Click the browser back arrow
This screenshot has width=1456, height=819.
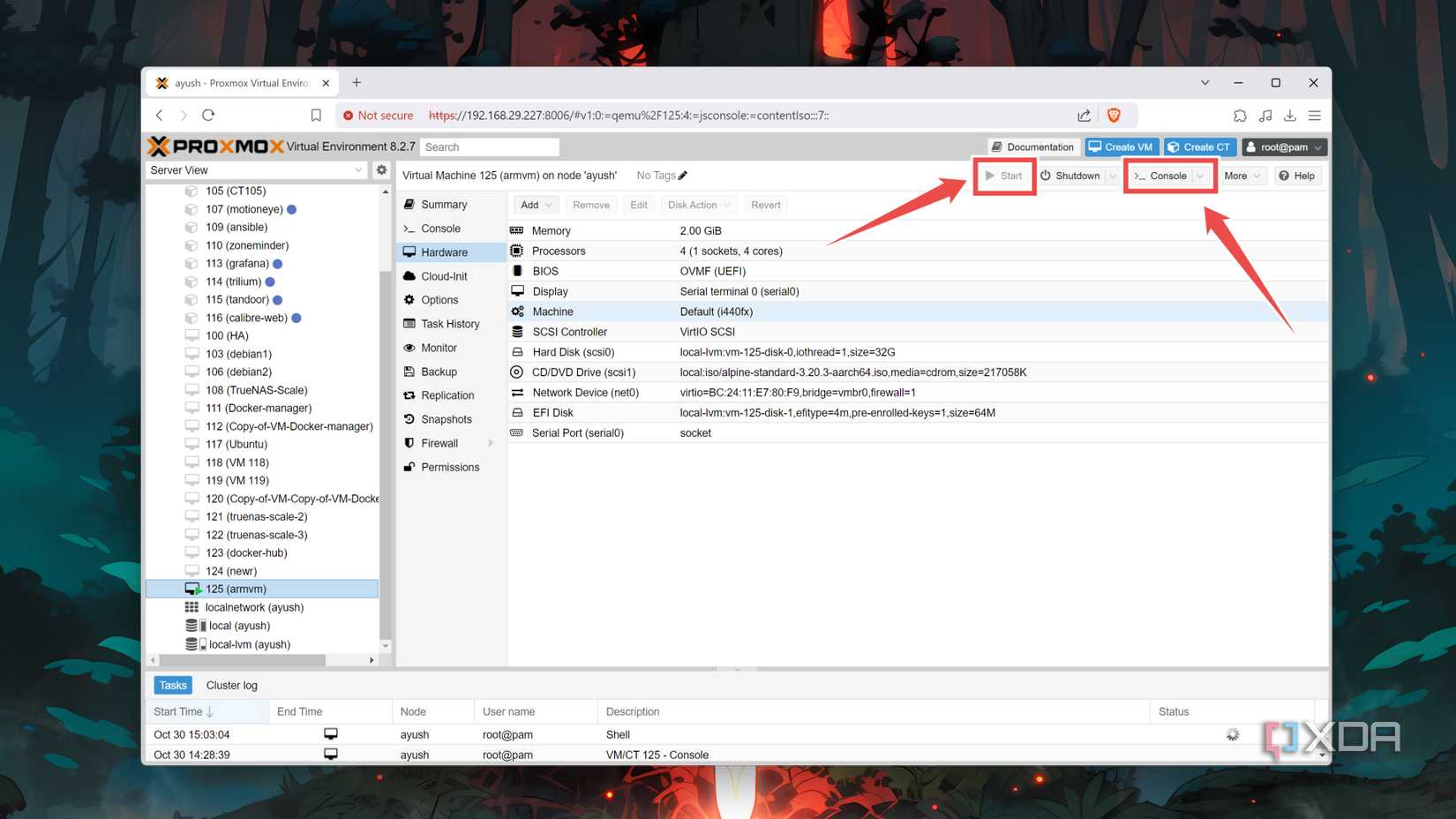click(160, 116)
